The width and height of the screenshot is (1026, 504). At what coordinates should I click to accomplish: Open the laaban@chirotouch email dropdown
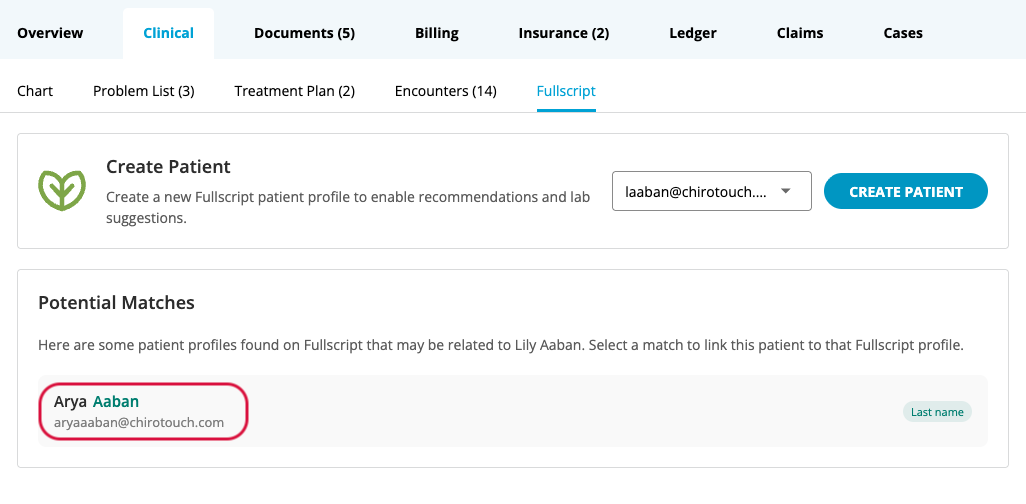click(x=697, y=191)
